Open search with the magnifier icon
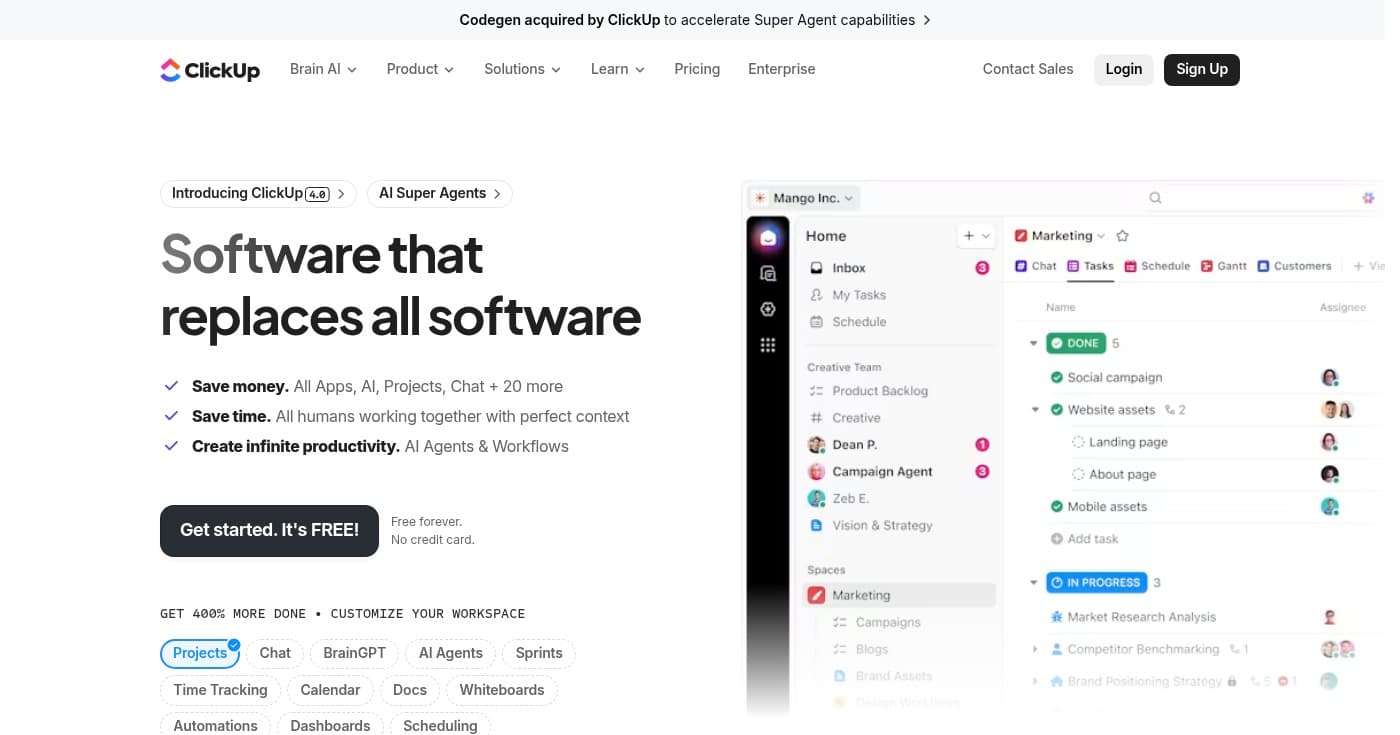 tap(1155, 197)
